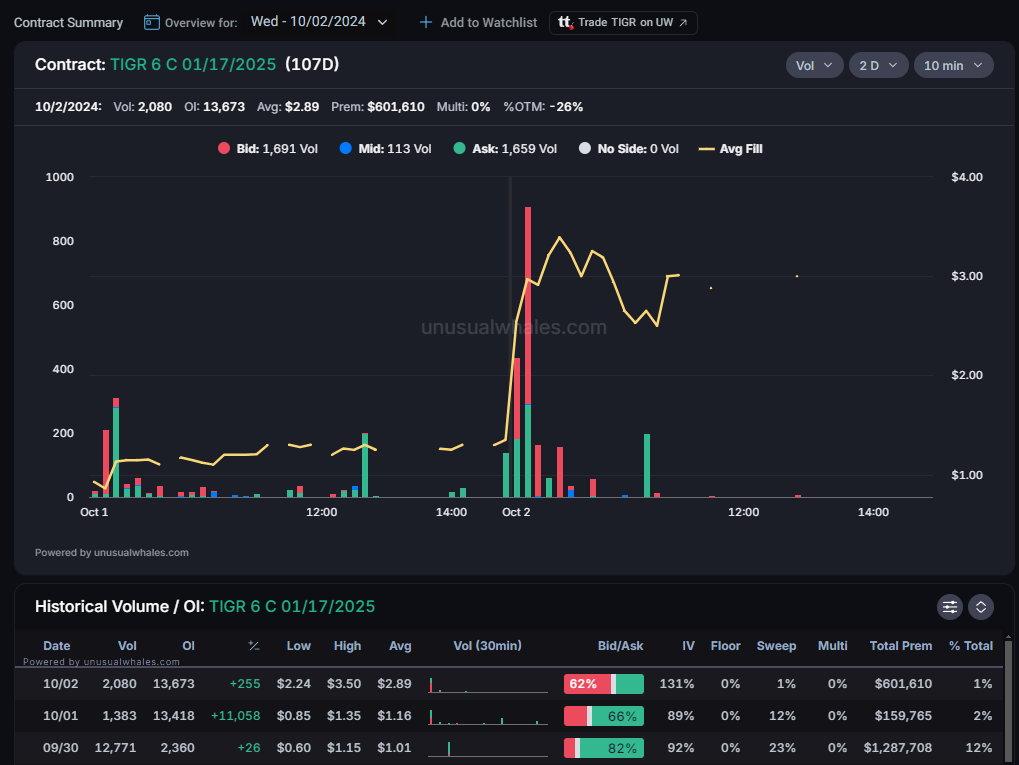
Task: Sort table by Bid/Ask column
Action: click(621, 645)
